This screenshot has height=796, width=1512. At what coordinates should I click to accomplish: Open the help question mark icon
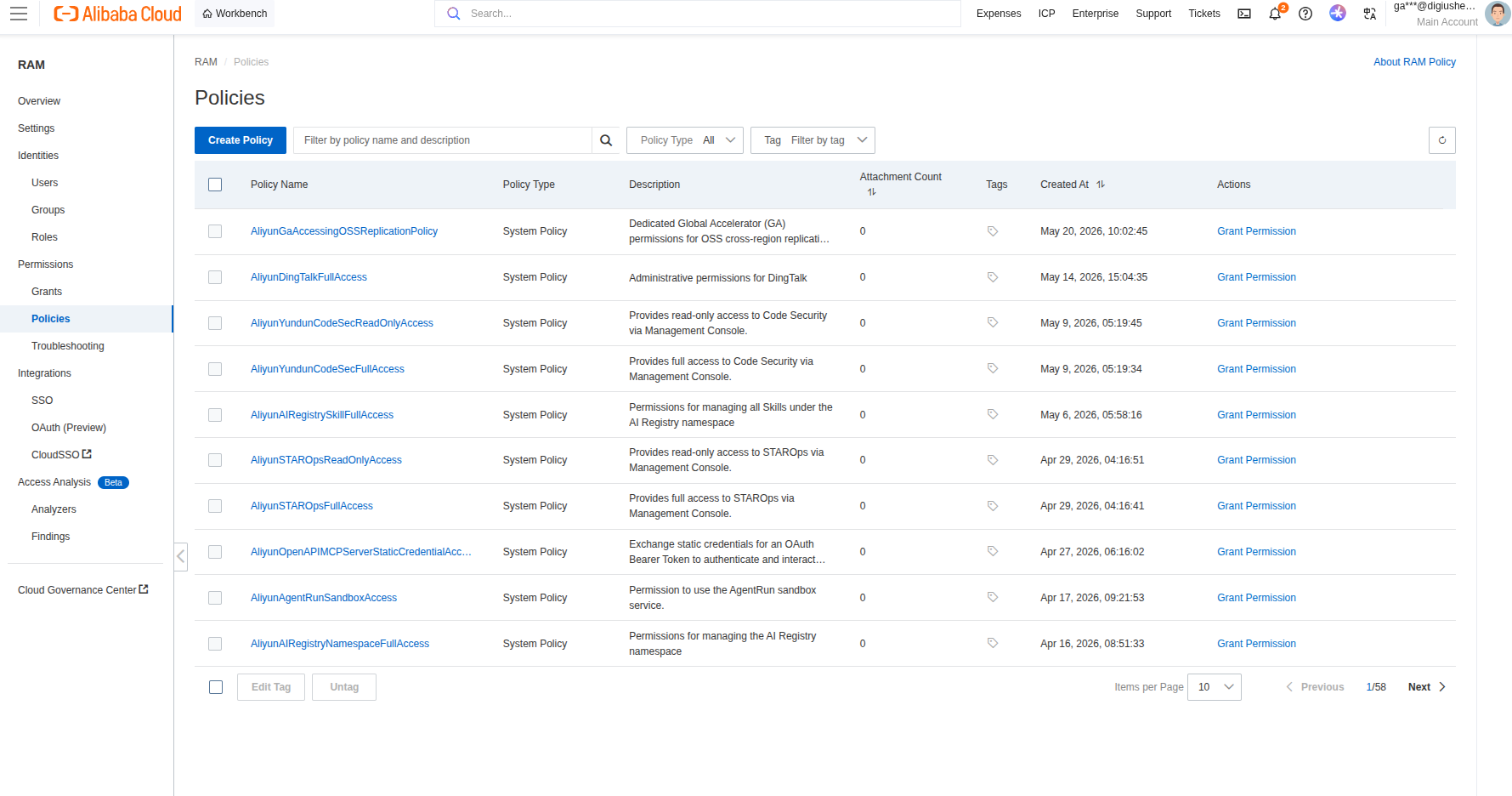[1305, 14]
